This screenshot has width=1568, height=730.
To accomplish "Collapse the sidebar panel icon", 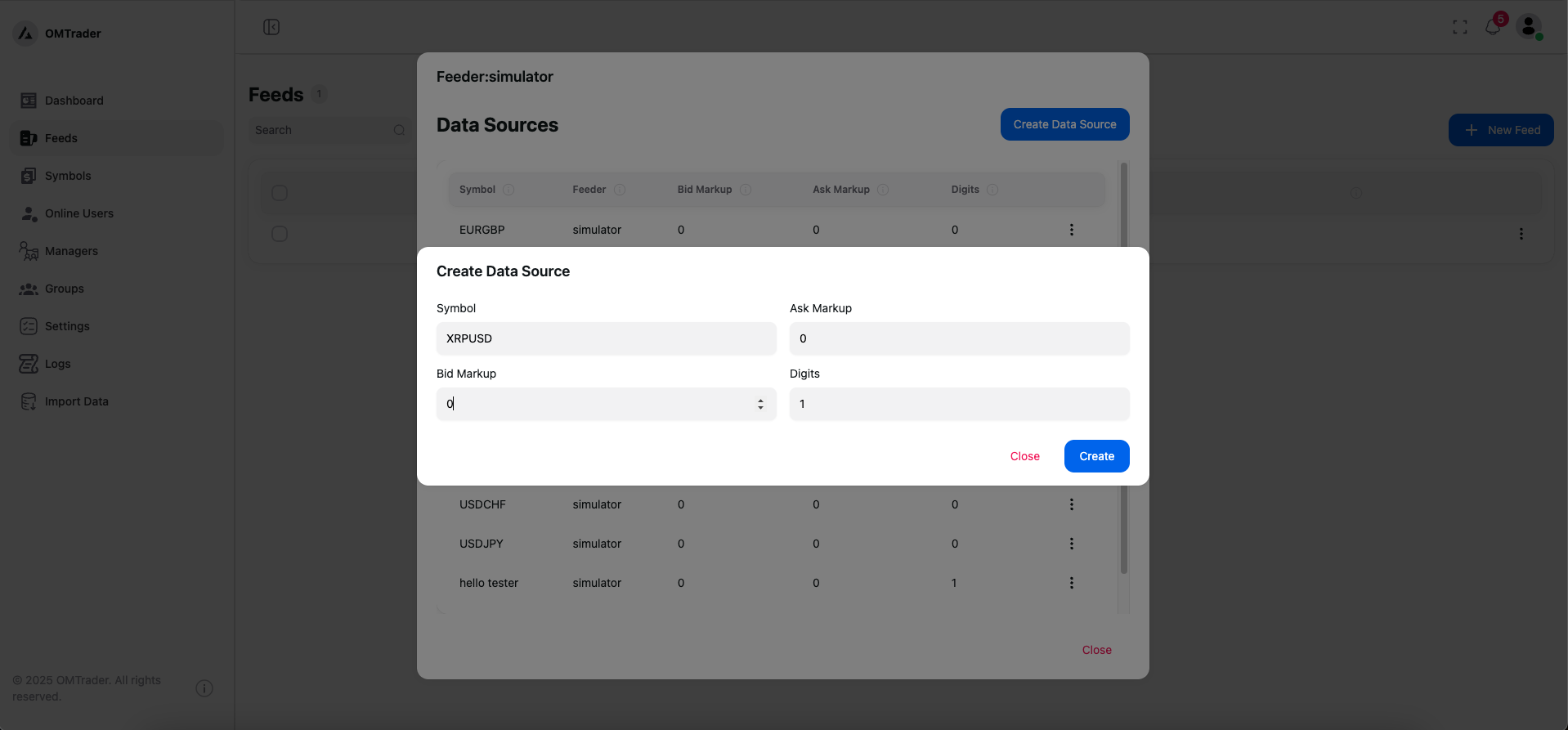I will (271, 27).
